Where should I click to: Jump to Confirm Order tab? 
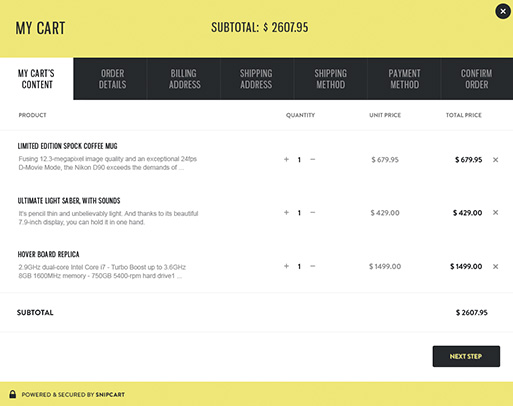[477, 79]
